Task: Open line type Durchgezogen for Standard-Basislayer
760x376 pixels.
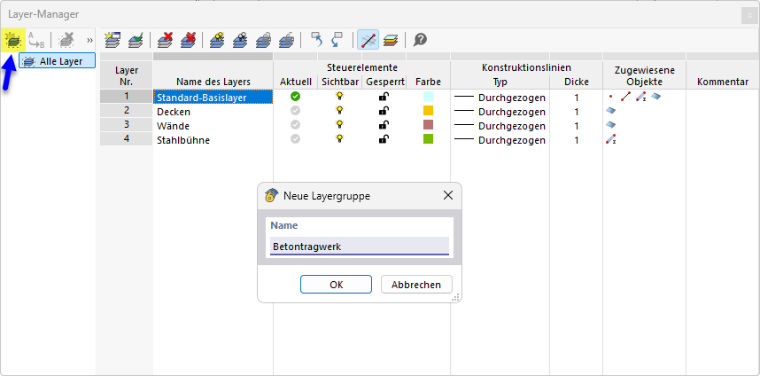Action: click(x=500, y=97)
